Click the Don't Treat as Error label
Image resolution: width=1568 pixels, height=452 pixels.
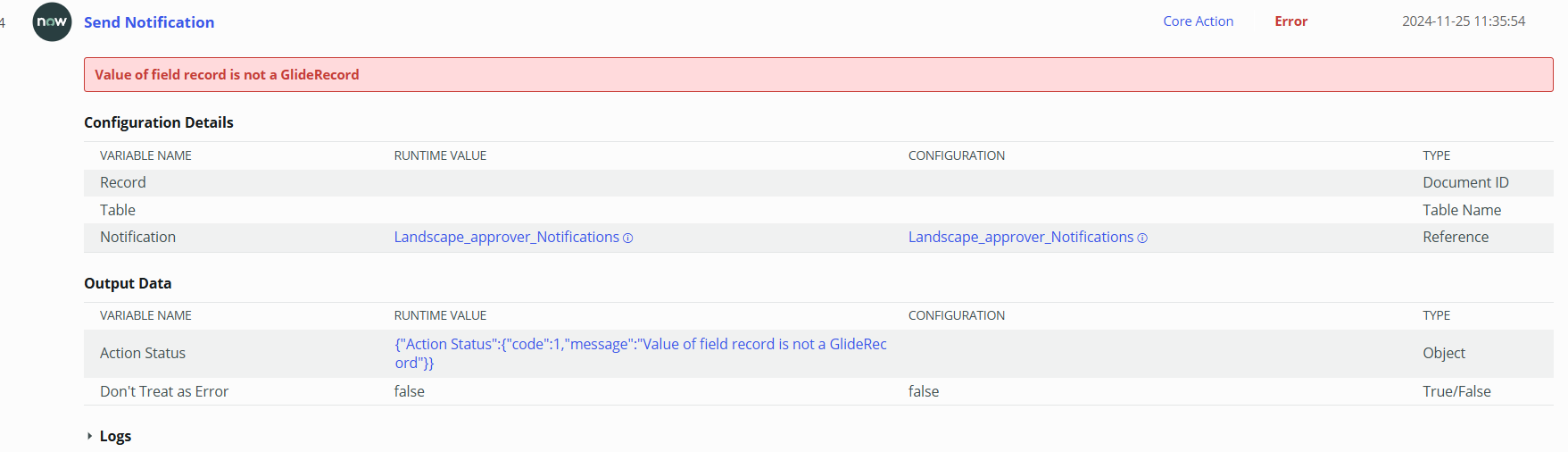pyautogui.click(x=164, y=391)
